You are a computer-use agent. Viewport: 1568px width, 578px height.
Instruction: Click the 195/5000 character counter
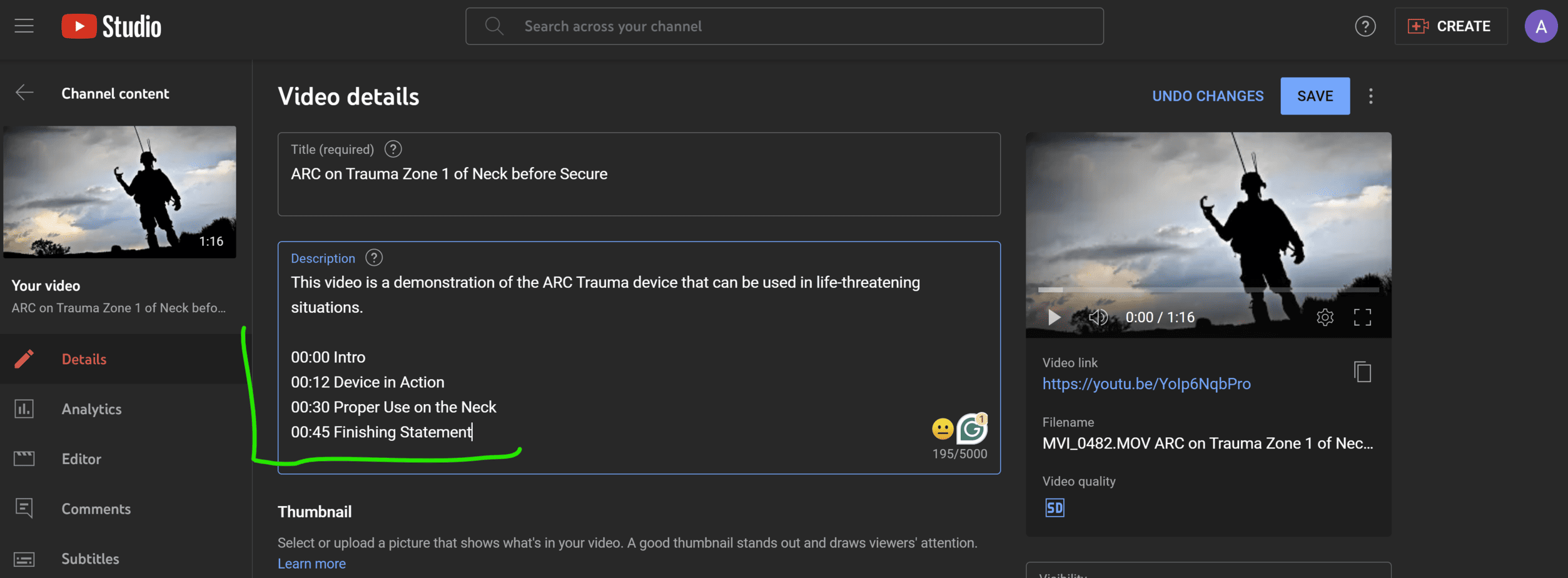click(x=959, y=454)
